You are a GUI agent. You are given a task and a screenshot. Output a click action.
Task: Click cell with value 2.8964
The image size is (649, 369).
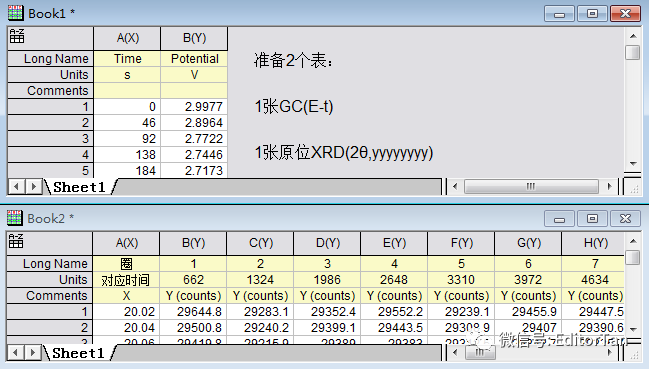194,123
